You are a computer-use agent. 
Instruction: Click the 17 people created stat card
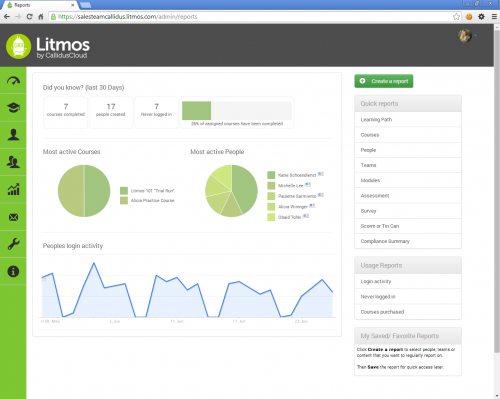click(111, 112)
